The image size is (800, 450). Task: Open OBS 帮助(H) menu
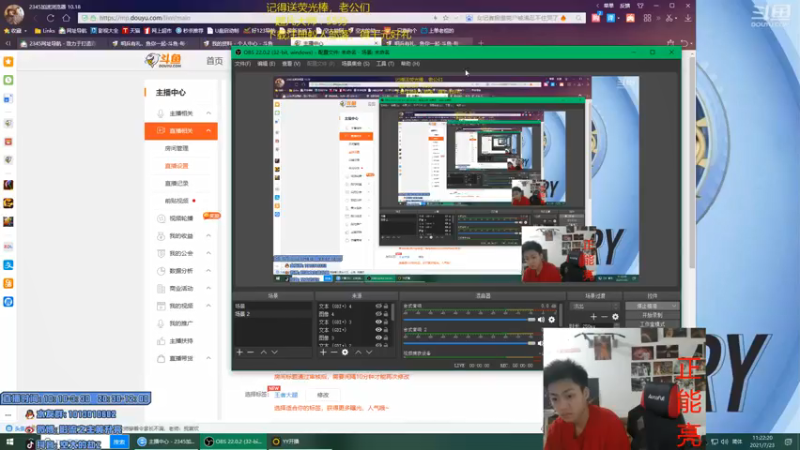pyautogui.click(x=410, y=64)
